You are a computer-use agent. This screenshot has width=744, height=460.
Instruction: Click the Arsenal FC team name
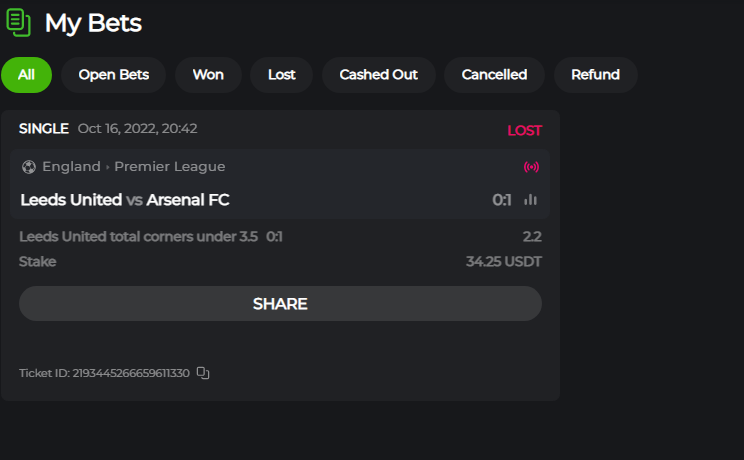[188, 200]
